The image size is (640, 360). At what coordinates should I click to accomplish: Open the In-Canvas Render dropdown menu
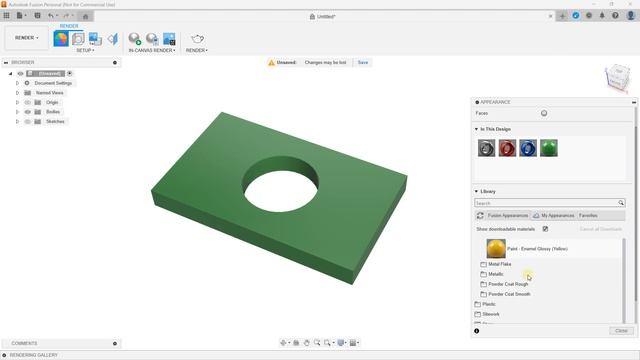coord(152,50)
